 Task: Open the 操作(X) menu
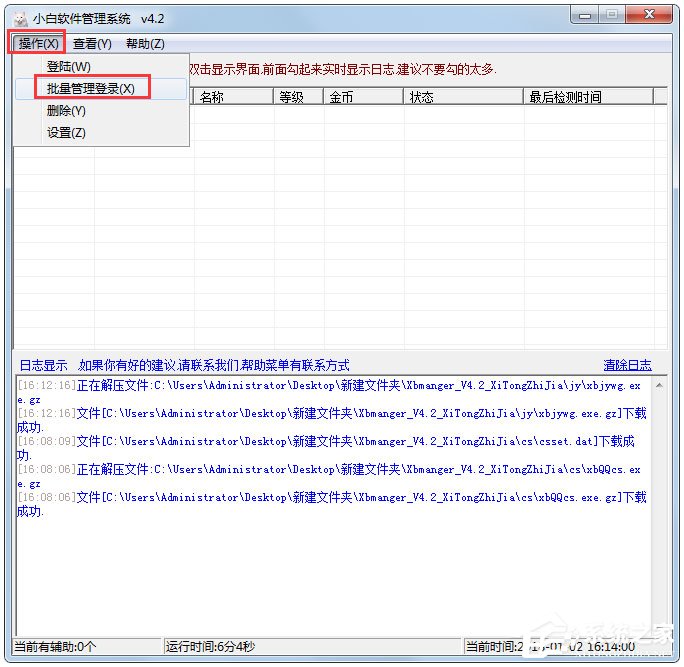coord(38,44)
